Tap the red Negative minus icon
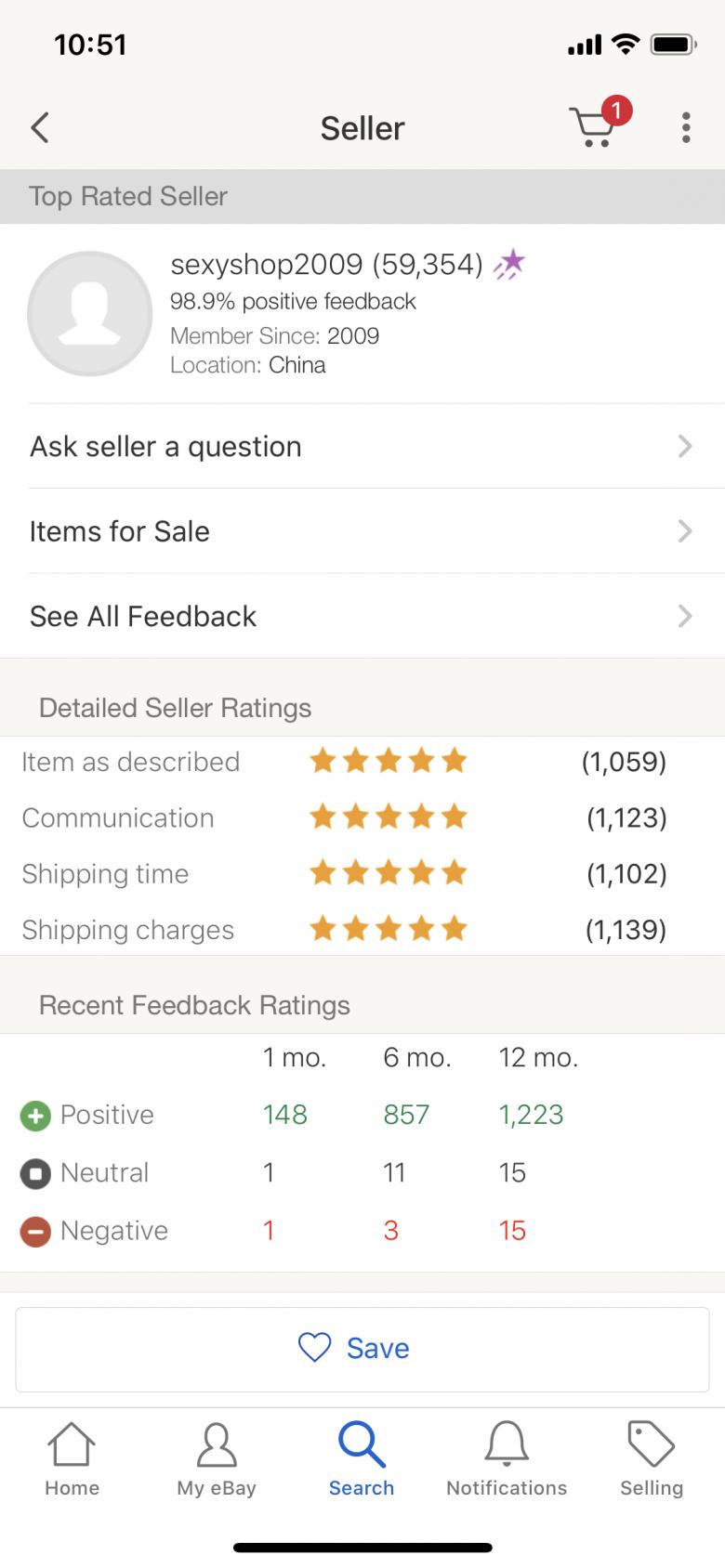 (x=35, y=1232)
